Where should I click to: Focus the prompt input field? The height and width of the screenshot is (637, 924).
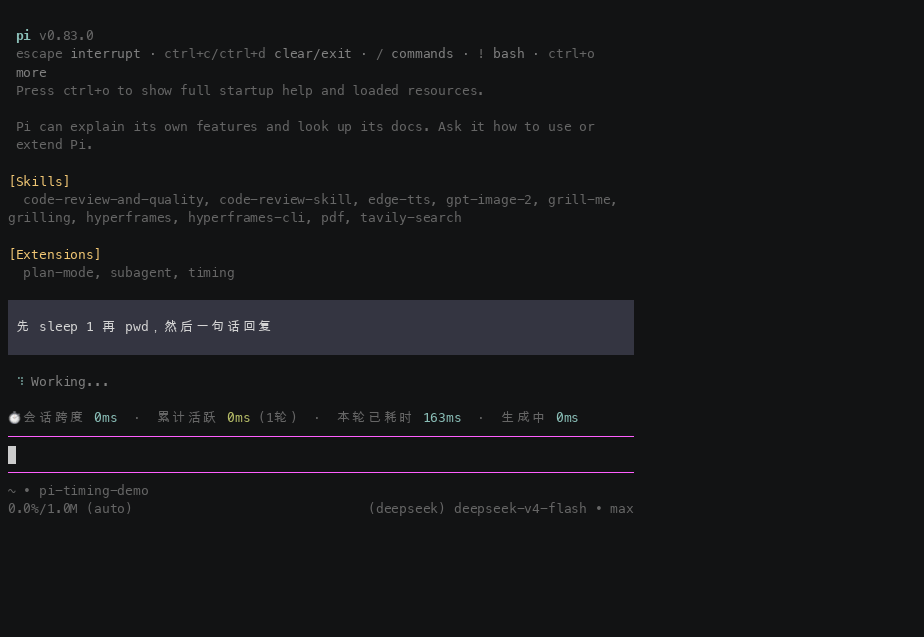321,454
